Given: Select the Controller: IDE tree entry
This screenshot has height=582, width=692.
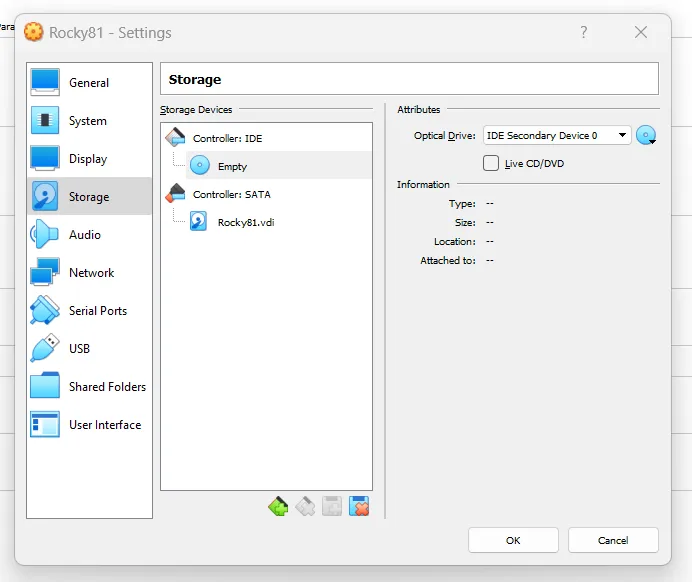Looking at the screenshot, I should 267,138.
